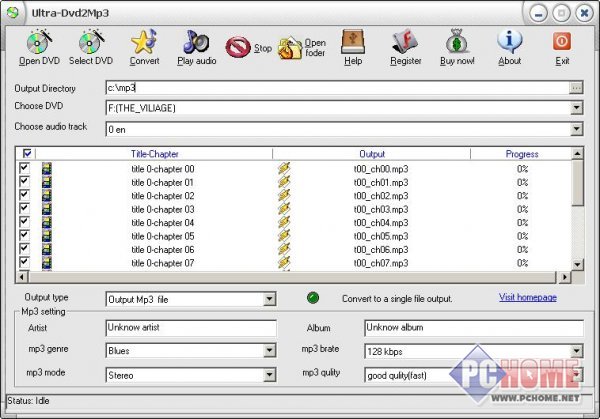Image resolution: width=600 pixels, height=419 pixels.
Task: Uncheck title 0-chapter 05 checkbox
Action: click(x=24, y=234)
